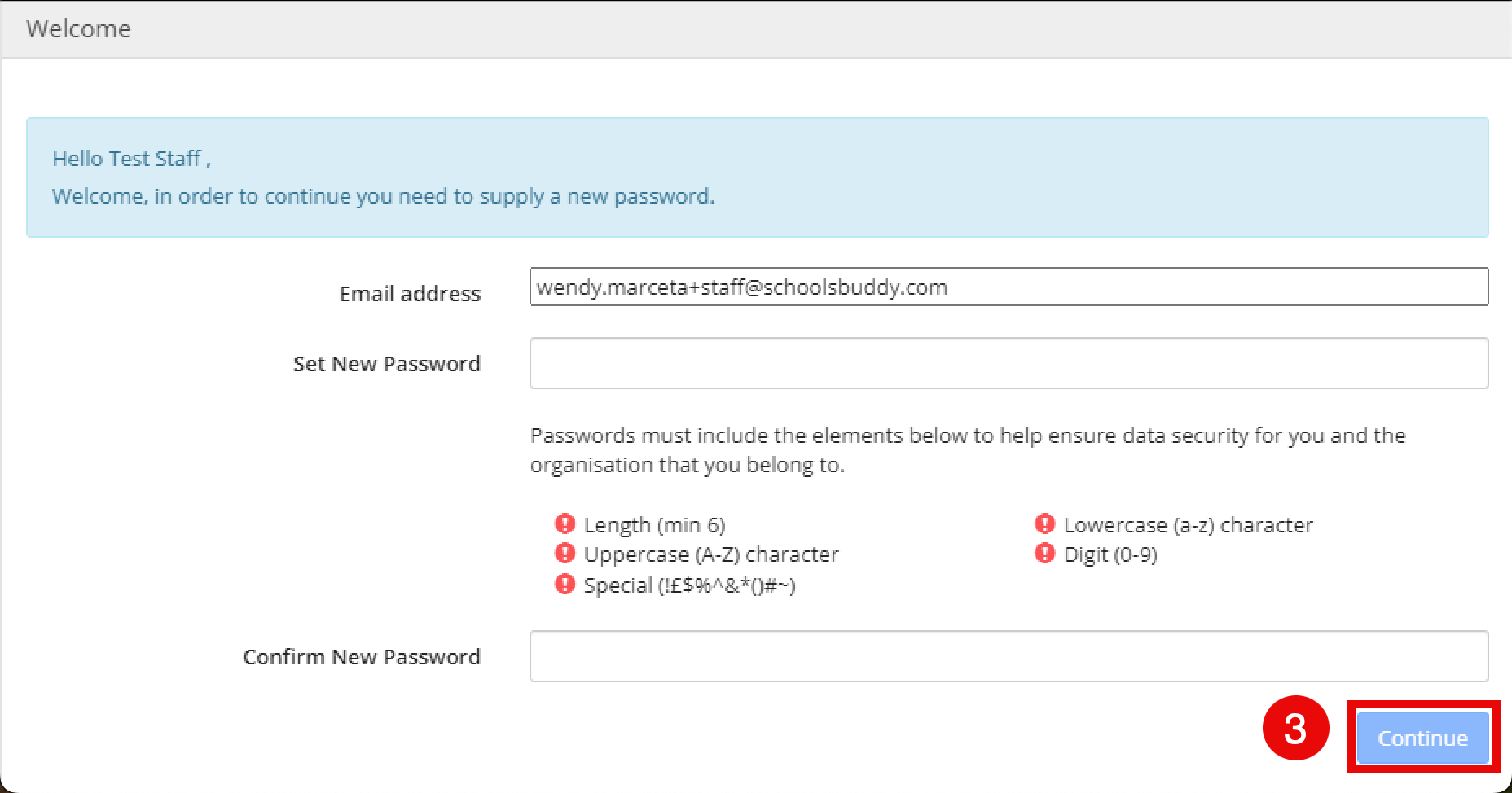Click the Continue button
The width and height of the screenshot is (1512, 793).
pyautogui.click(x=1423, y=738)
